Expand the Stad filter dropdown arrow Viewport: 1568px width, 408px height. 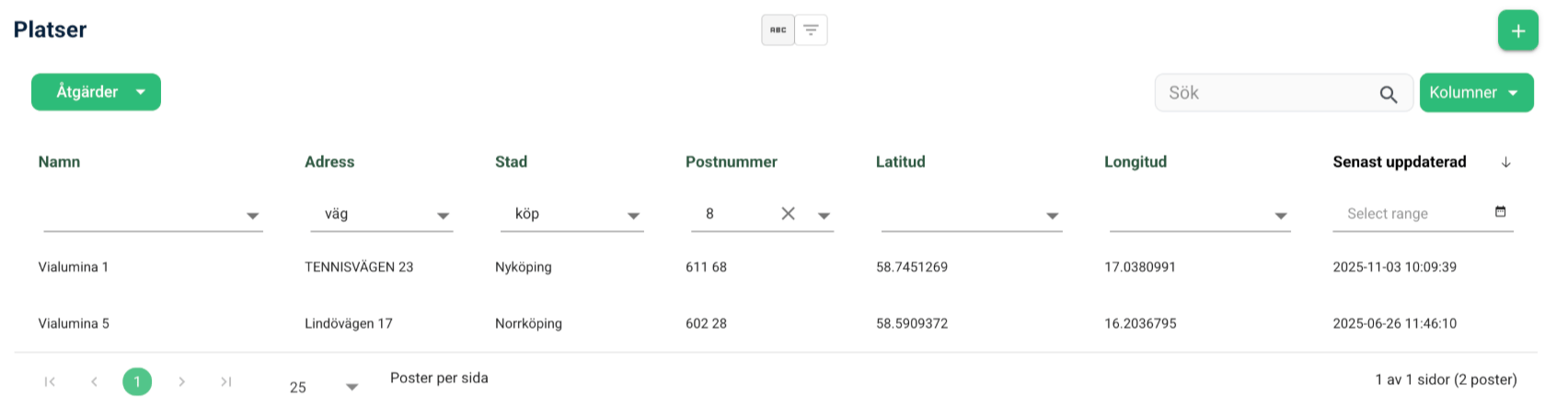click(633, 216)
